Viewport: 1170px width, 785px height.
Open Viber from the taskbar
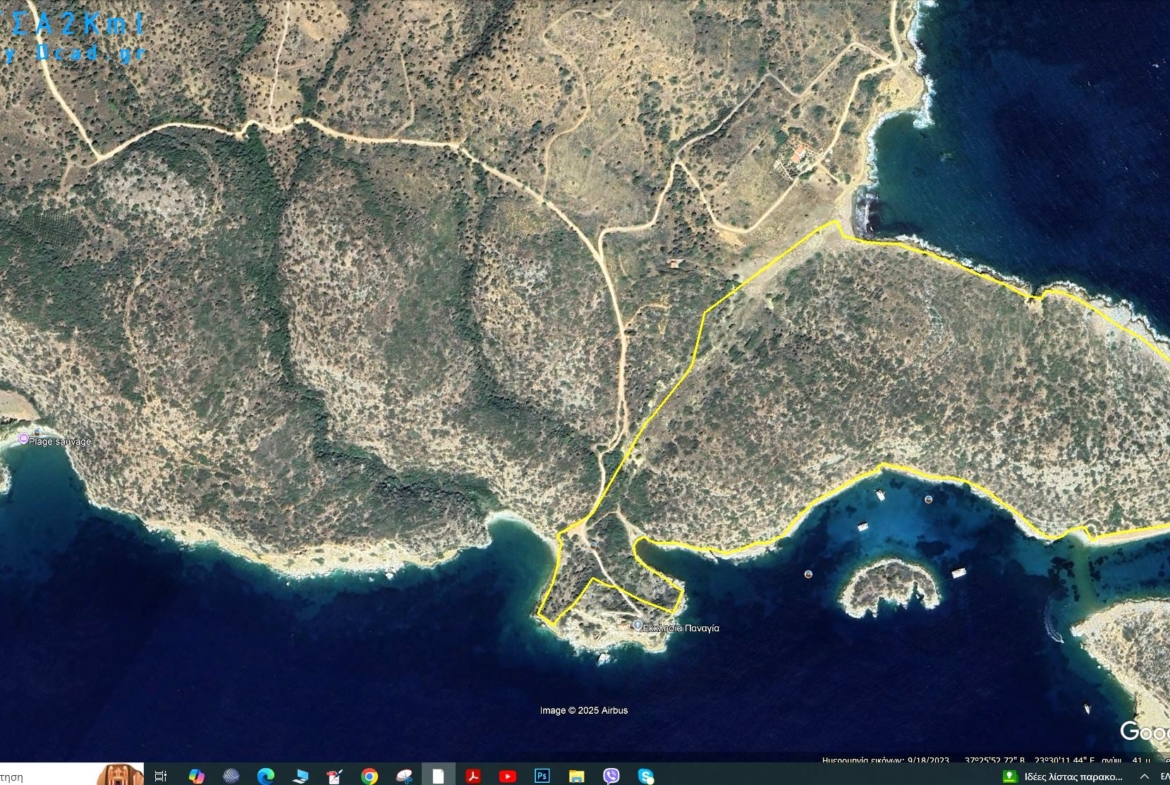click(x=611, y=776)
